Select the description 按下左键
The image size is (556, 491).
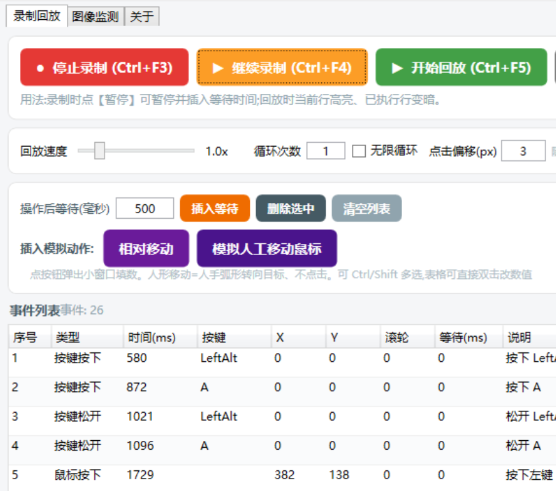point(529,475)
